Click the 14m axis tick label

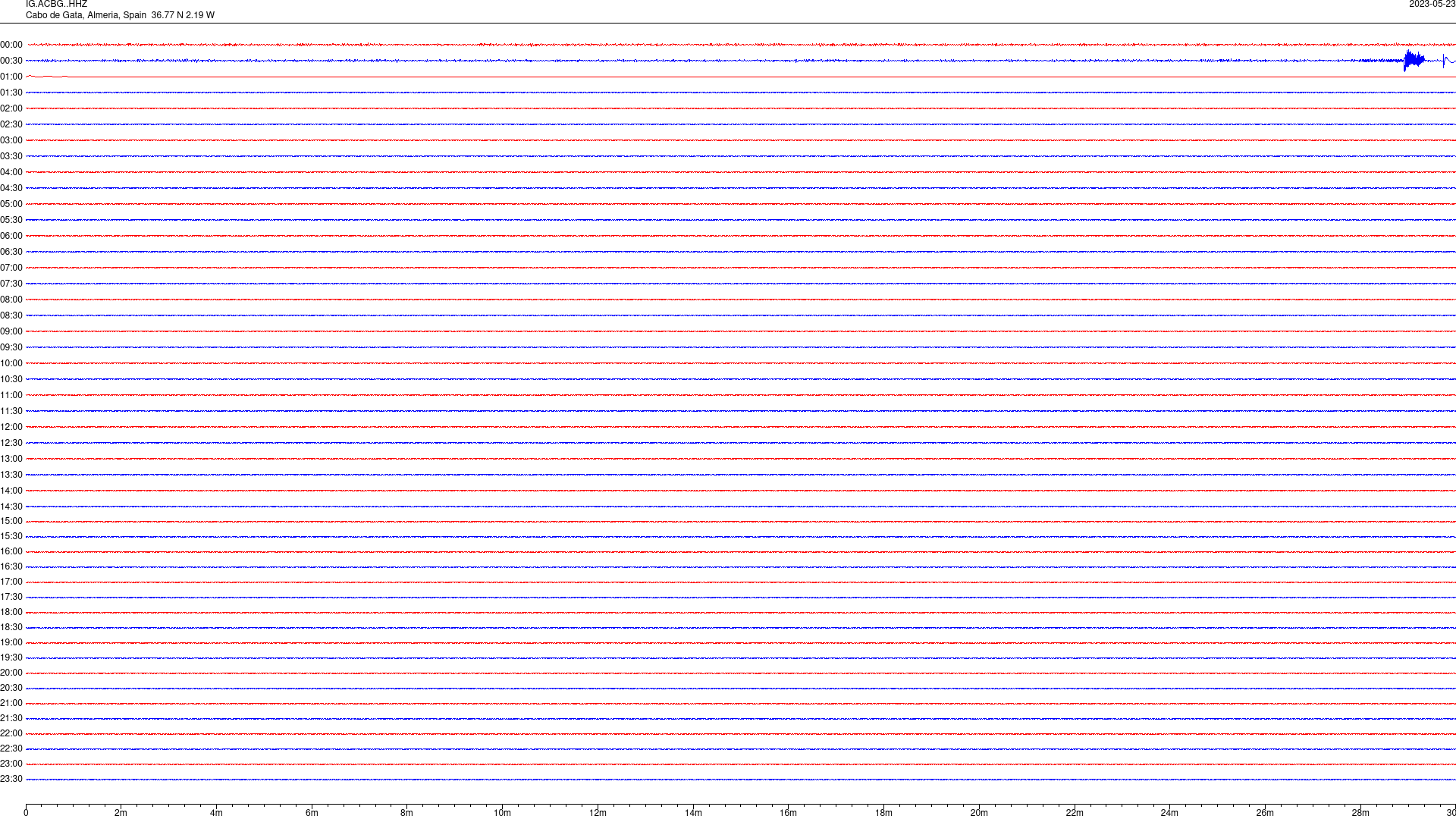[x=693, y=813]
